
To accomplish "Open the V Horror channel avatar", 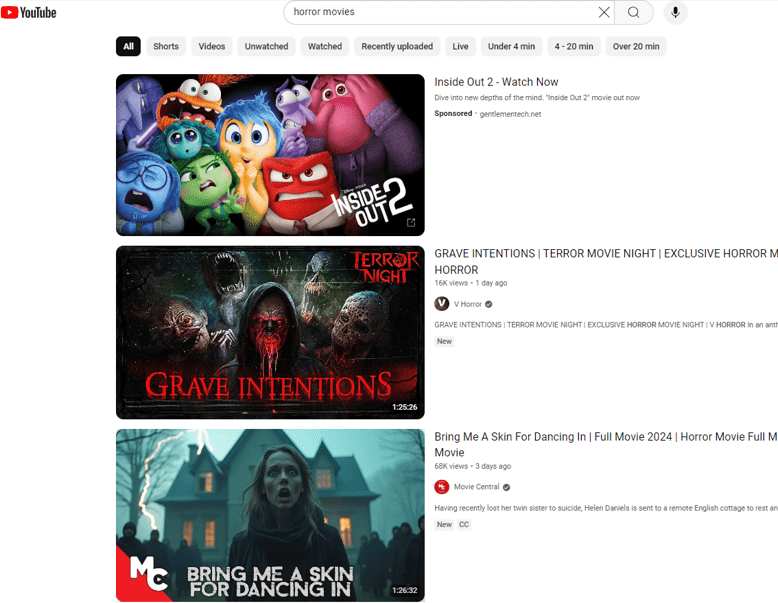I will click(442, 304).
